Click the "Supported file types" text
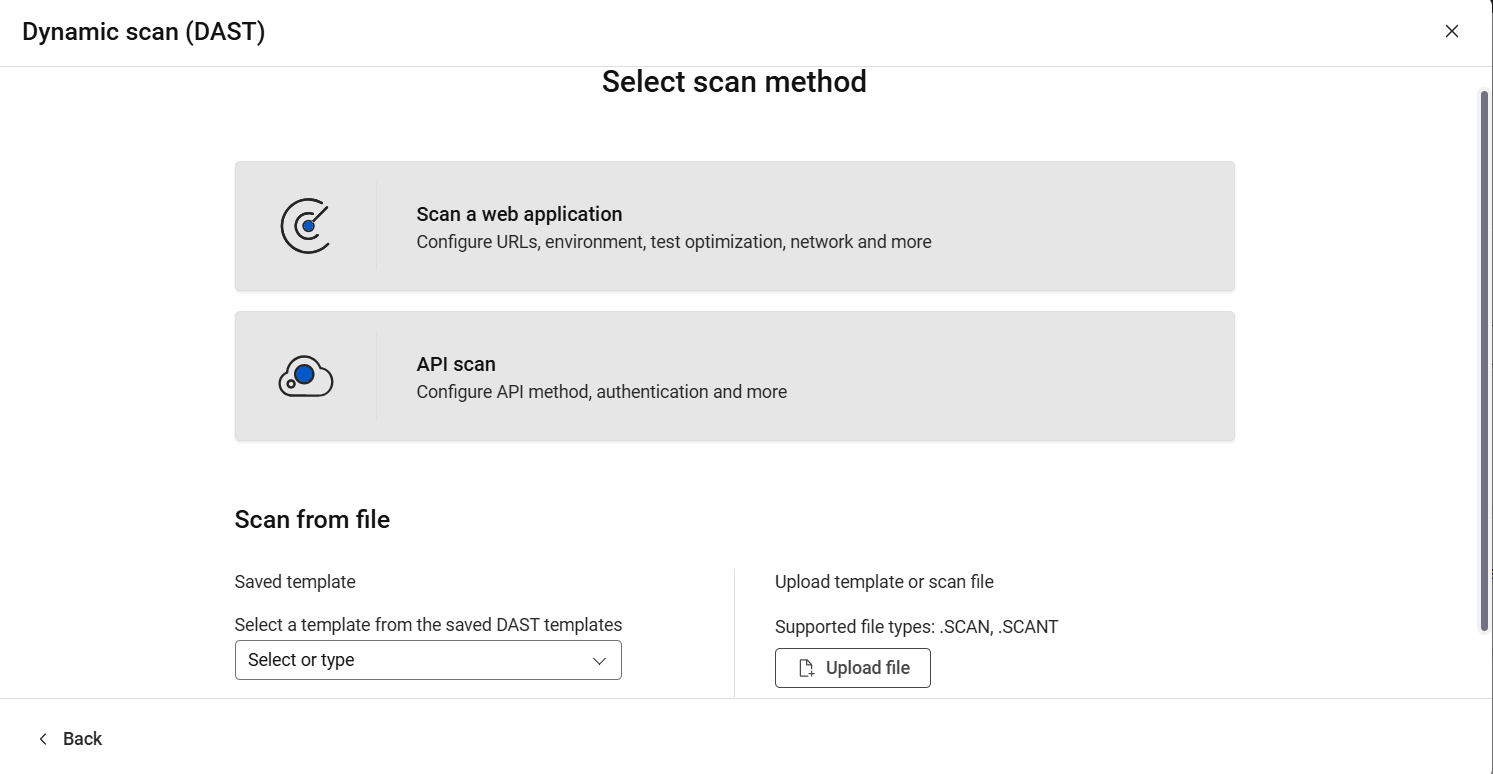The height and width of the screenshot is (774, 1493). pos(916,627)
